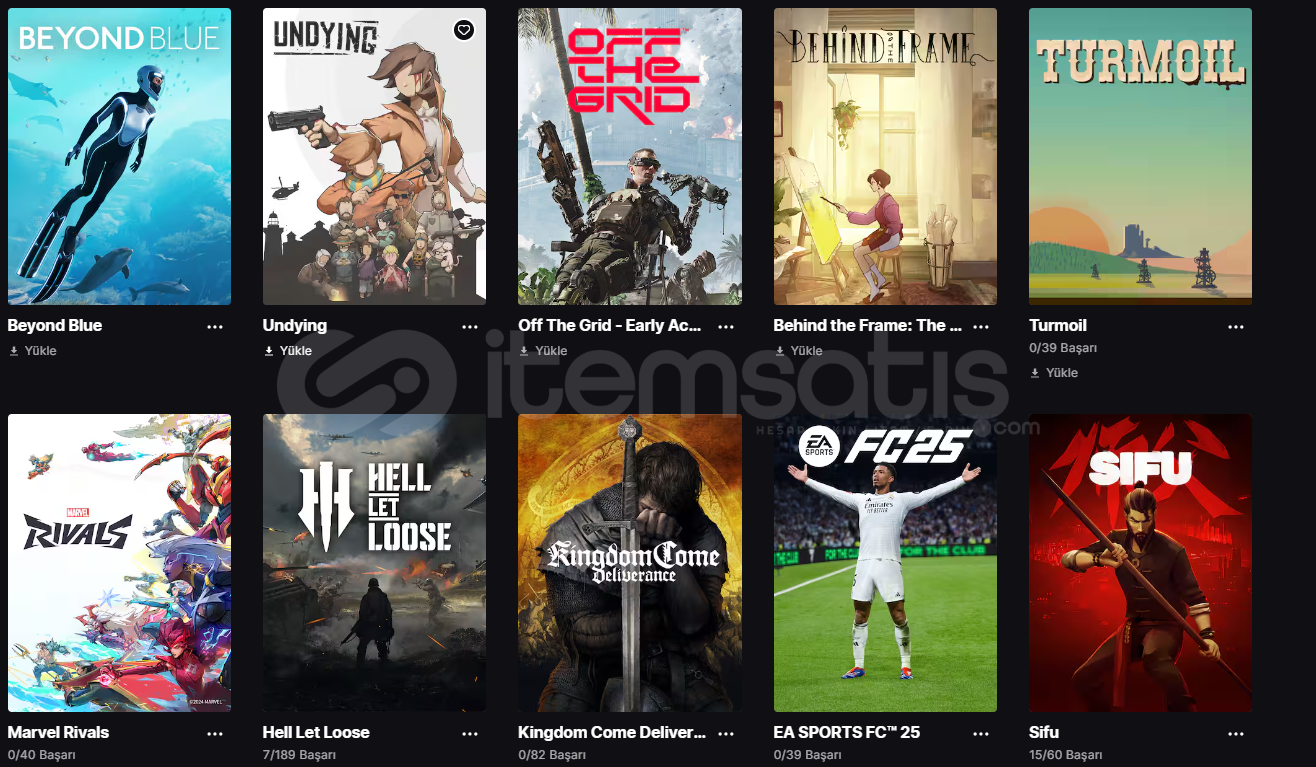Open the three-dot menu for Hell Let Loose
Screen dimensions: 1316x767
pos(470,733)
